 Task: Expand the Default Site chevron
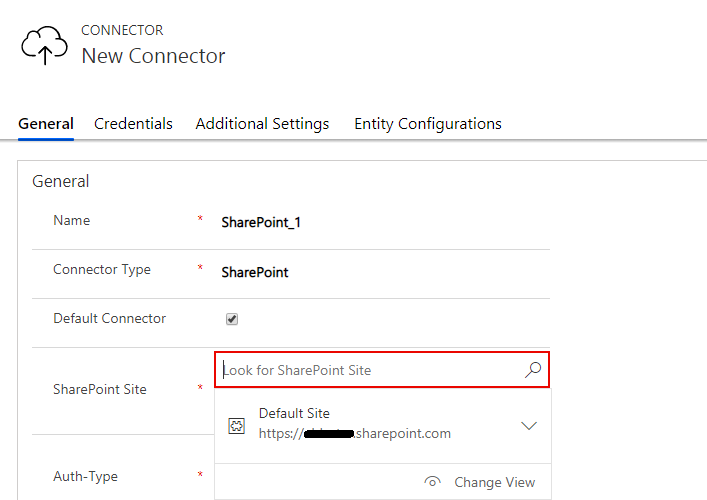click(x=528, y=426)
